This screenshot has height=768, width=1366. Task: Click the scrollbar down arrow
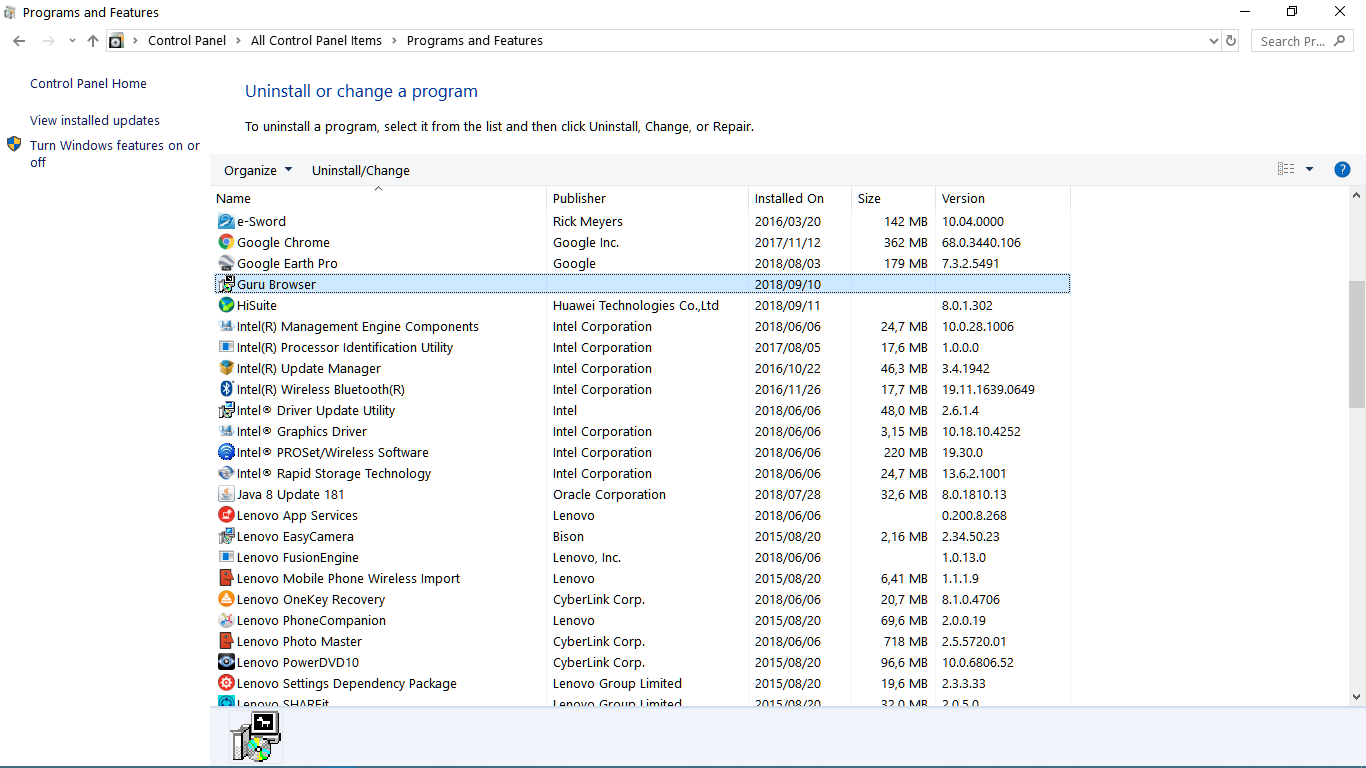(x=1357, y=697)
